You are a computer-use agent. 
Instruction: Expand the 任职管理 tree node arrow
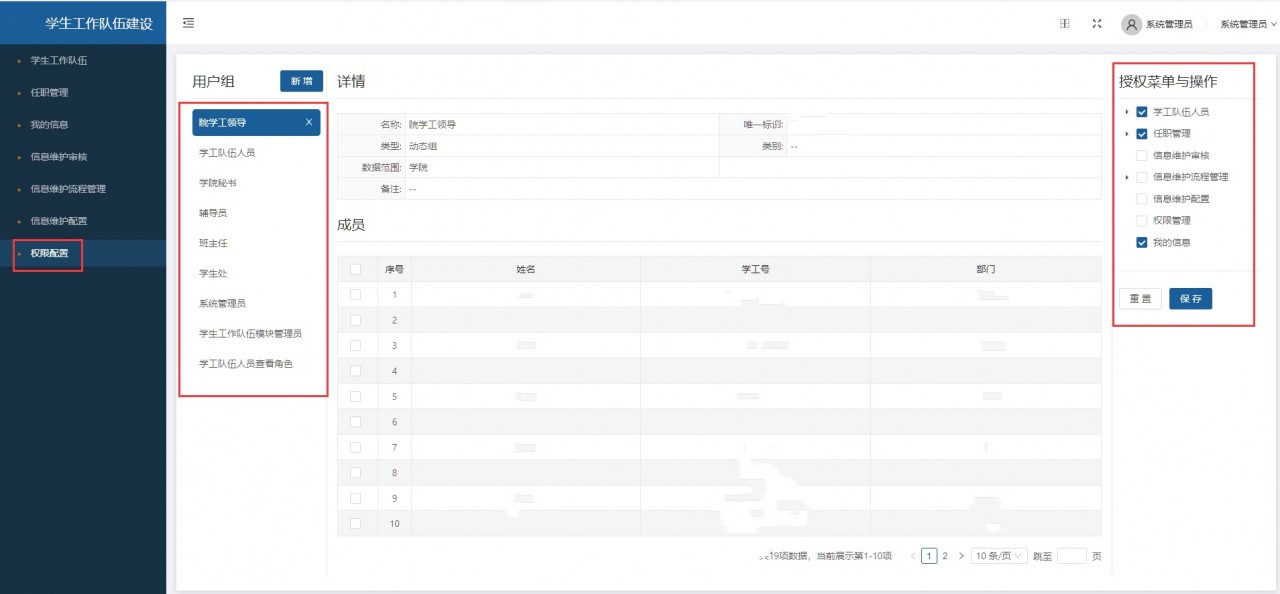click(1127, 134)
